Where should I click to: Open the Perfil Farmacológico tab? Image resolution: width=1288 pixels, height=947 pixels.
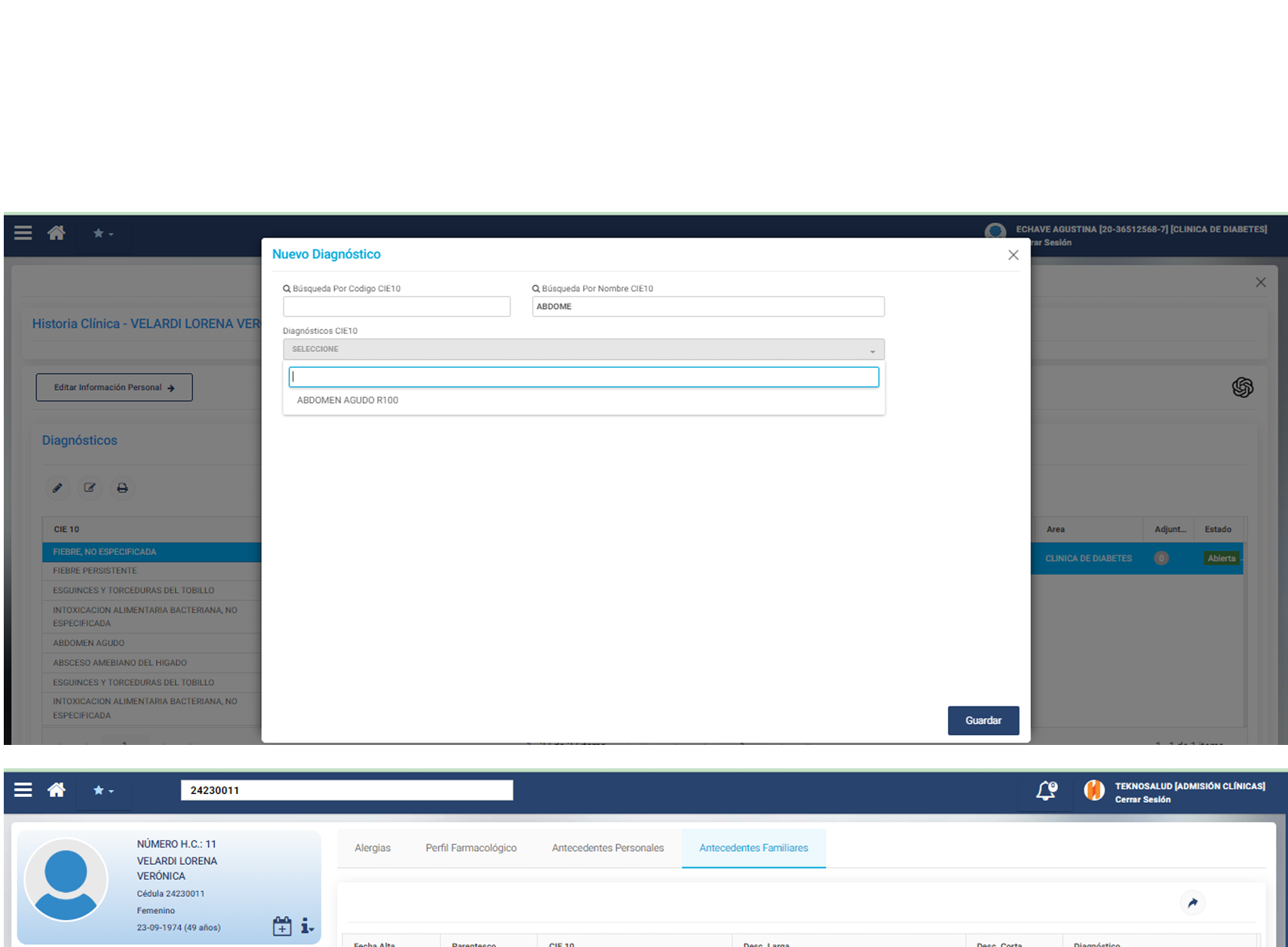click(471, 848)
